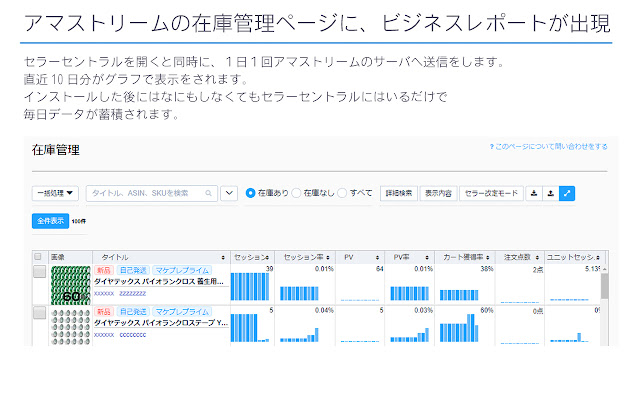Click the セッション column header
The width and height of the screenshot is (640, 400).
click(x=250, y=257)
